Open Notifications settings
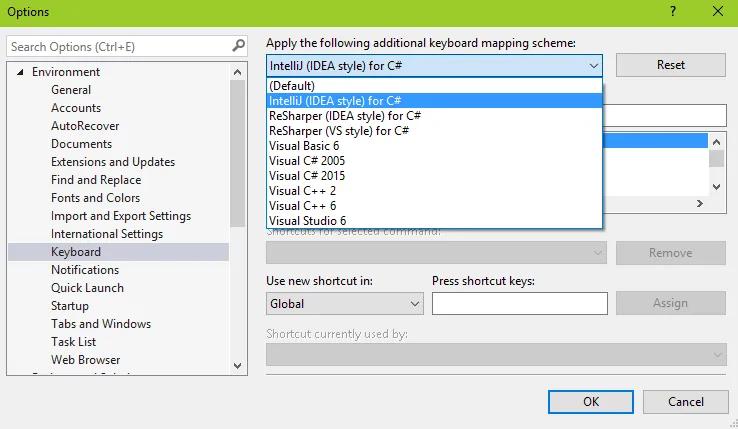 tap(85, 270)
